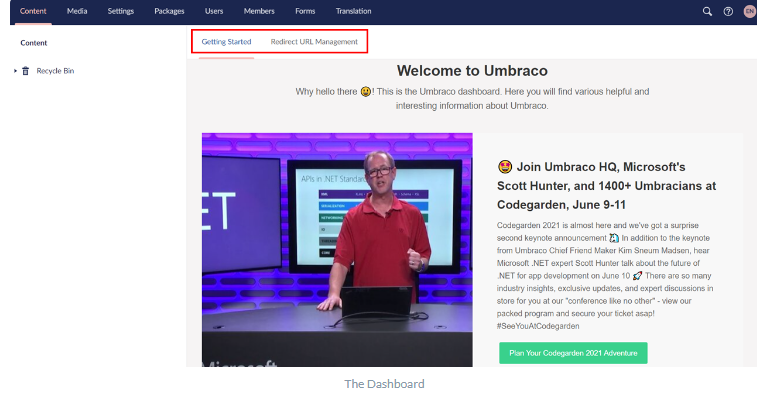This screenshot has width=757, height=402.
Task: Open the user avatar menu
Action: [x=750, y=11]
